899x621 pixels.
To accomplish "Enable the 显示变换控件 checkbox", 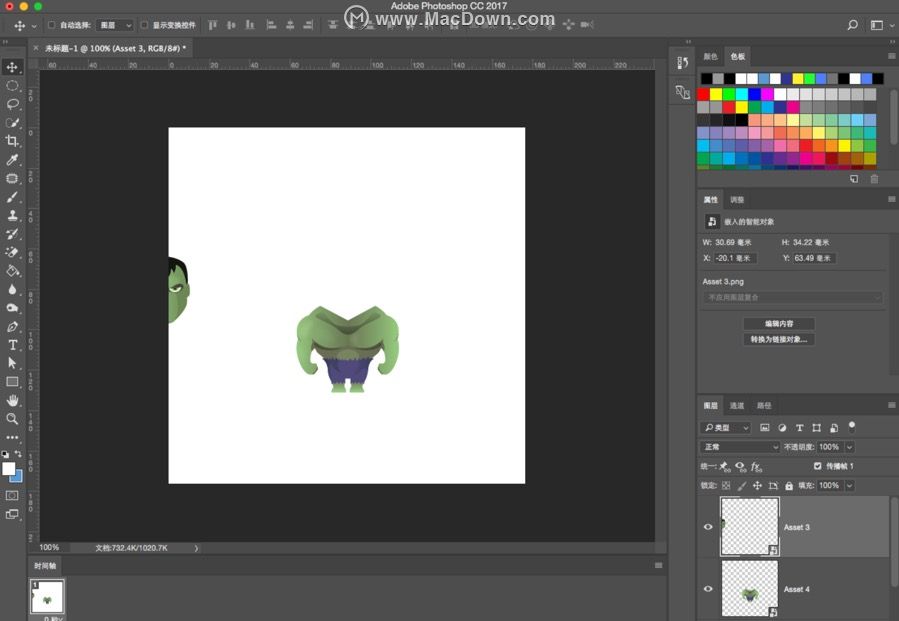I will [x=144, y=25].
